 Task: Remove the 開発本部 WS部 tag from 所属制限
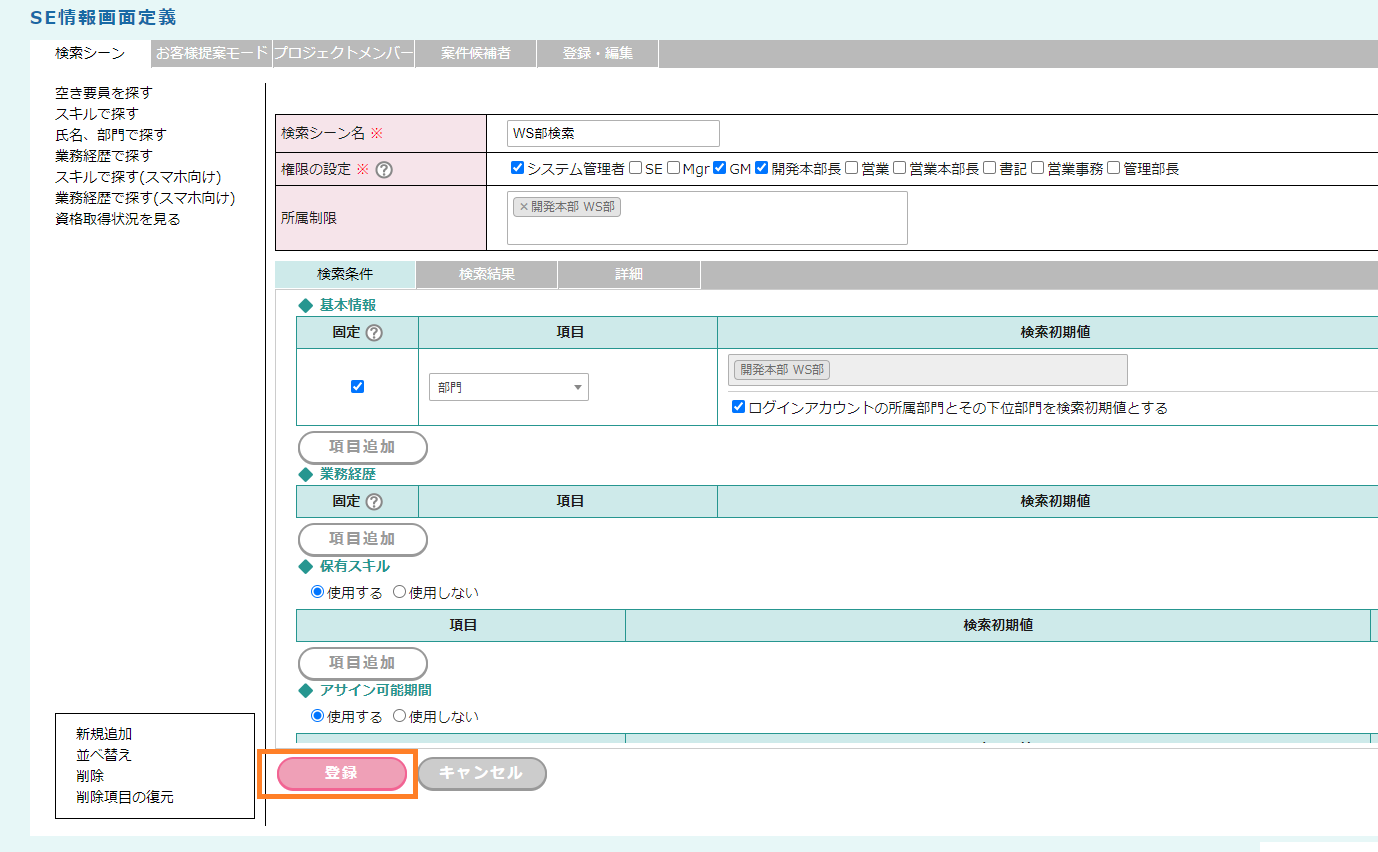(x=523, y=207)
